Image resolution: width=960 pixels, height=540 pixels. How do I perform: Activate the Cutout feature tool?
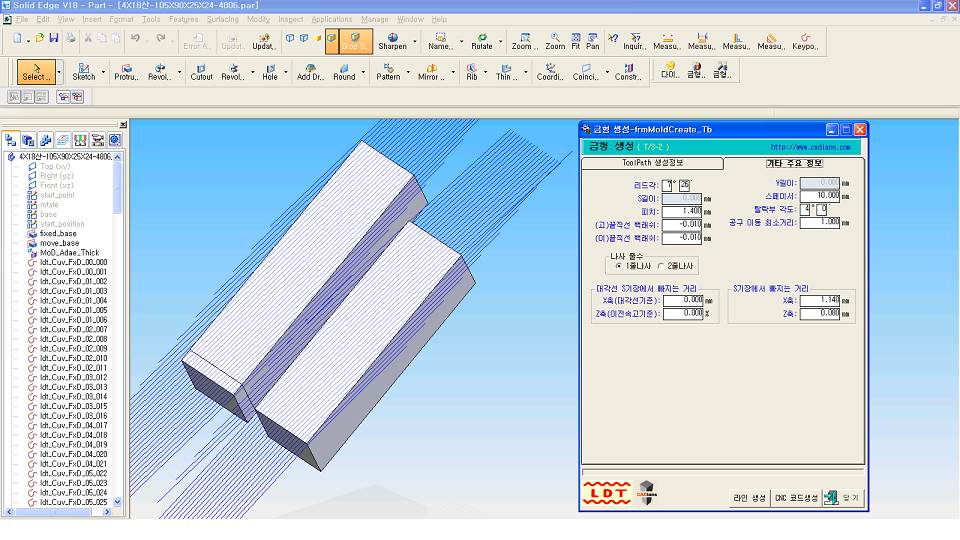(x=202, y=71)
